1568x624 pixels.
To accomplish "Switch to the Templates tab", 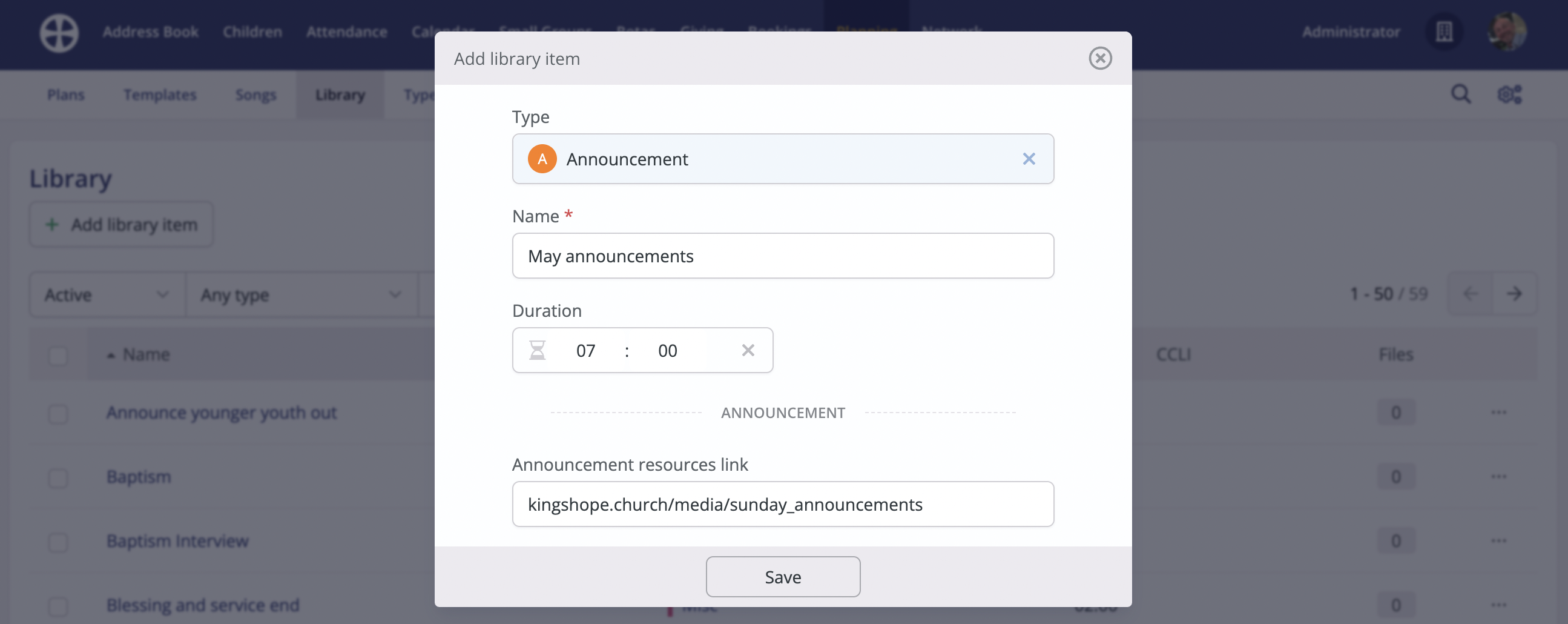I will pyautogui.click(x=159, y=95).
